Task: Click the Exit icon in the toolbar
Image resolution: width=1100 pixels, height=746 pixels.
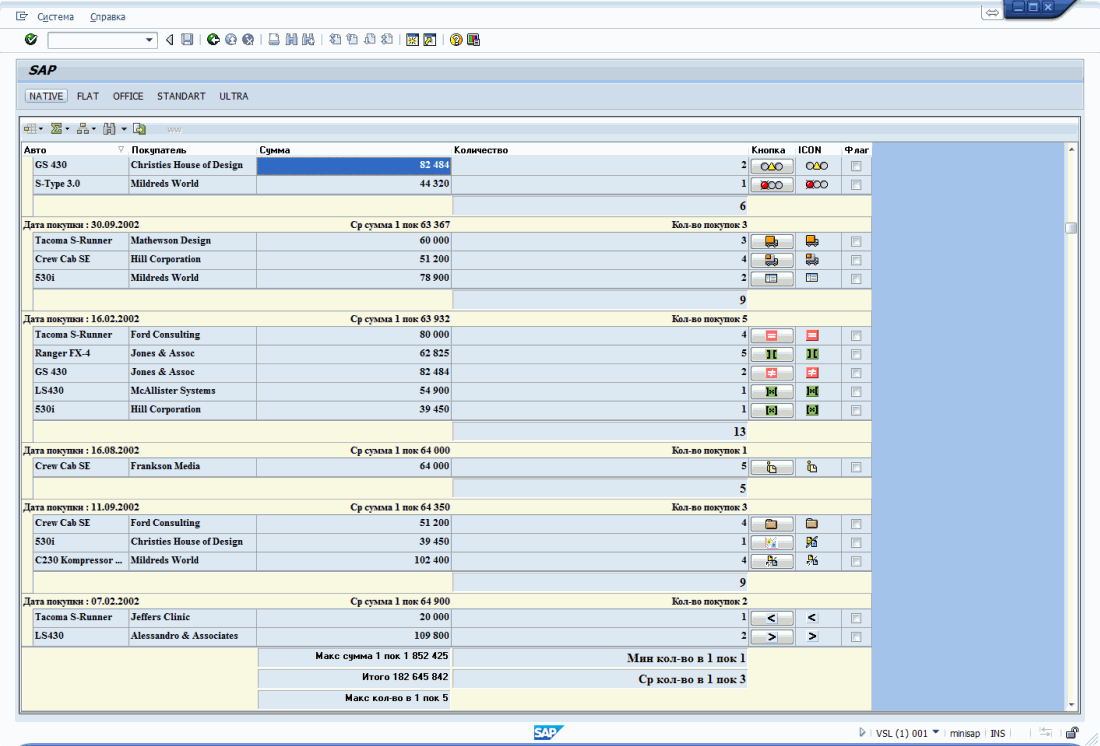Action: click(x=231, y=39)
